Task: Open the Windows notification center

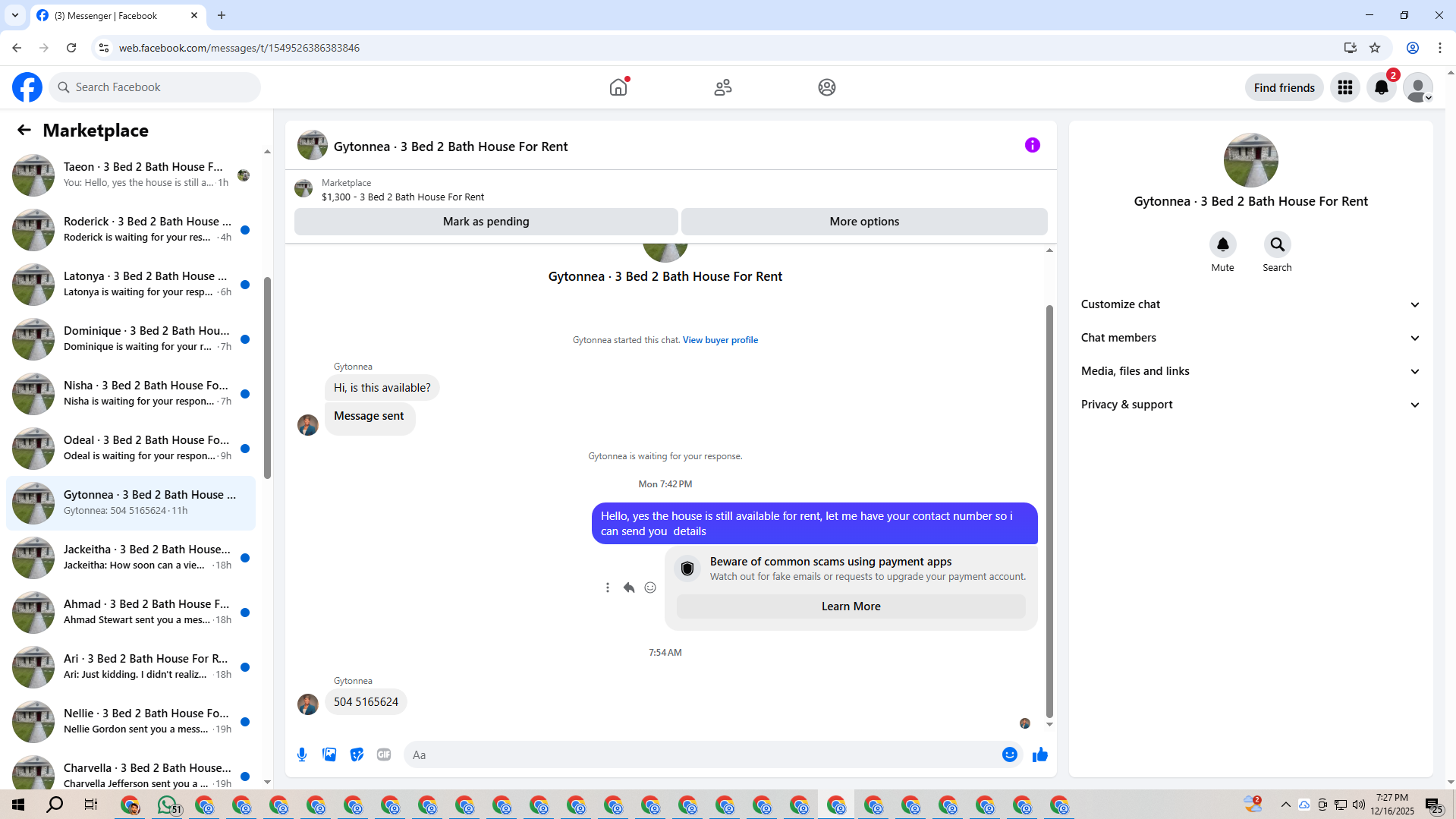Action: click(1433, 805)
